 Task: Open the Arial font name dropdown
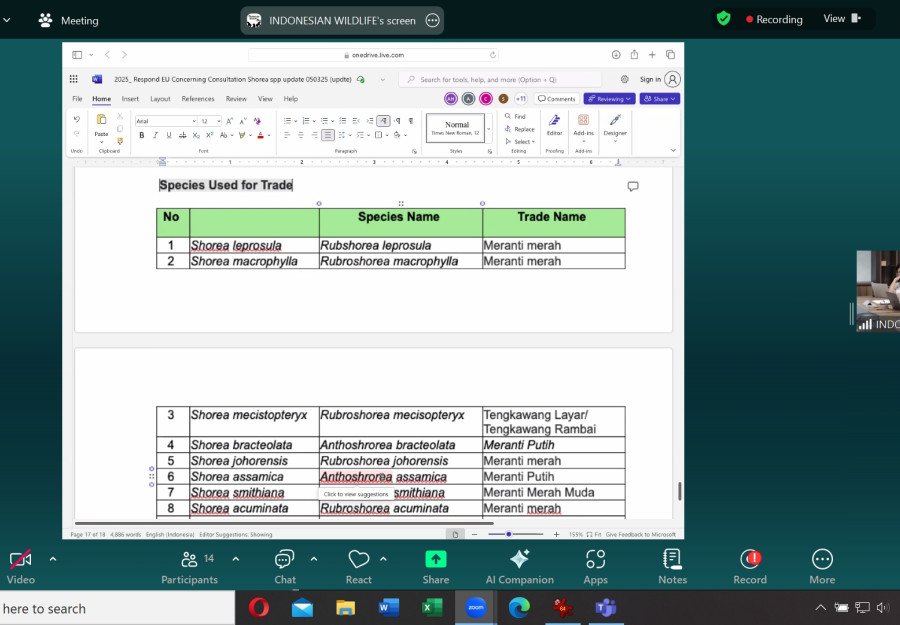coord(165,121)
